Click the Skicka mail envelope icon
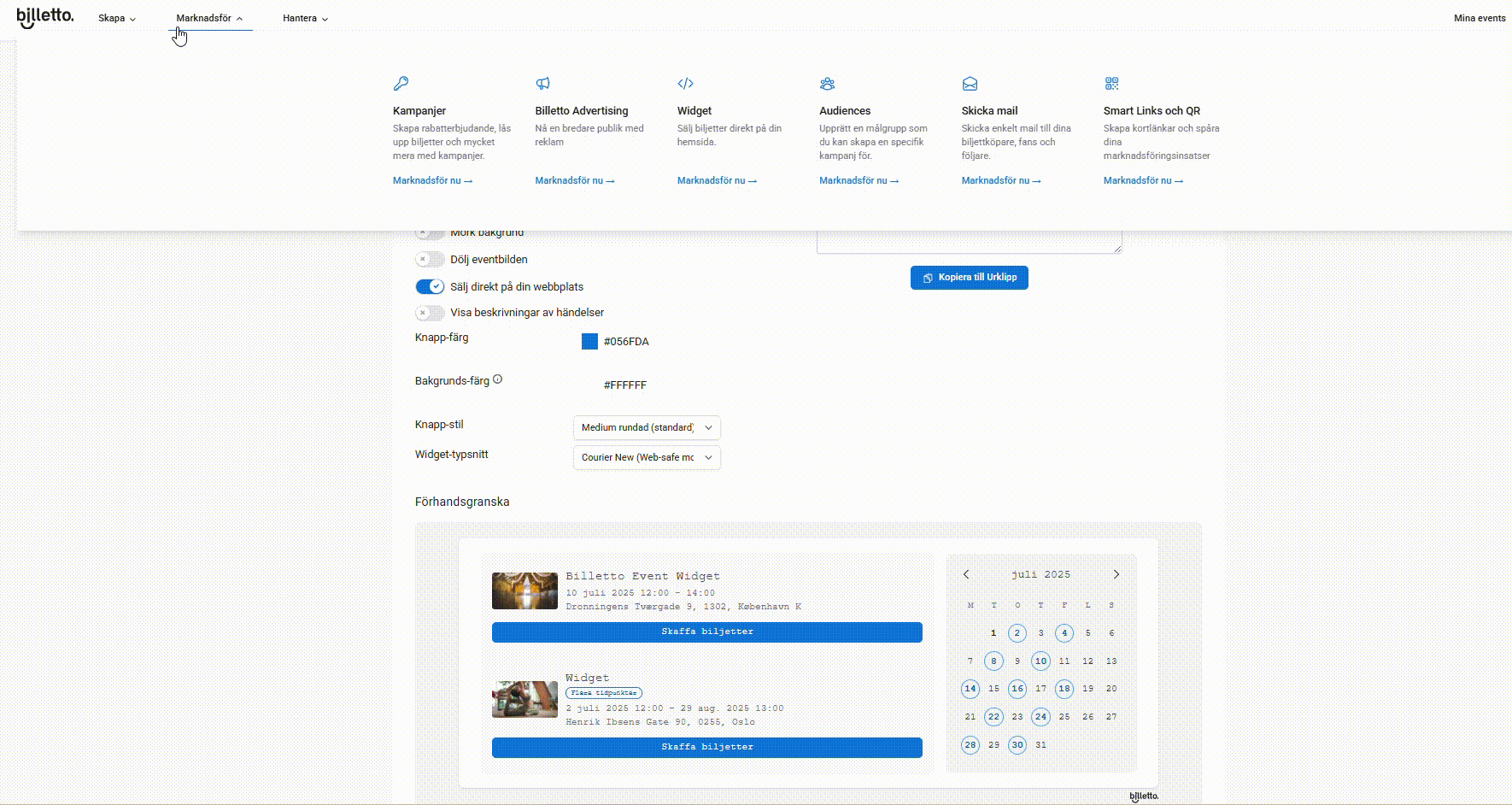The image size is (1512, 805). pyautogui.click(x=970, y=84)
